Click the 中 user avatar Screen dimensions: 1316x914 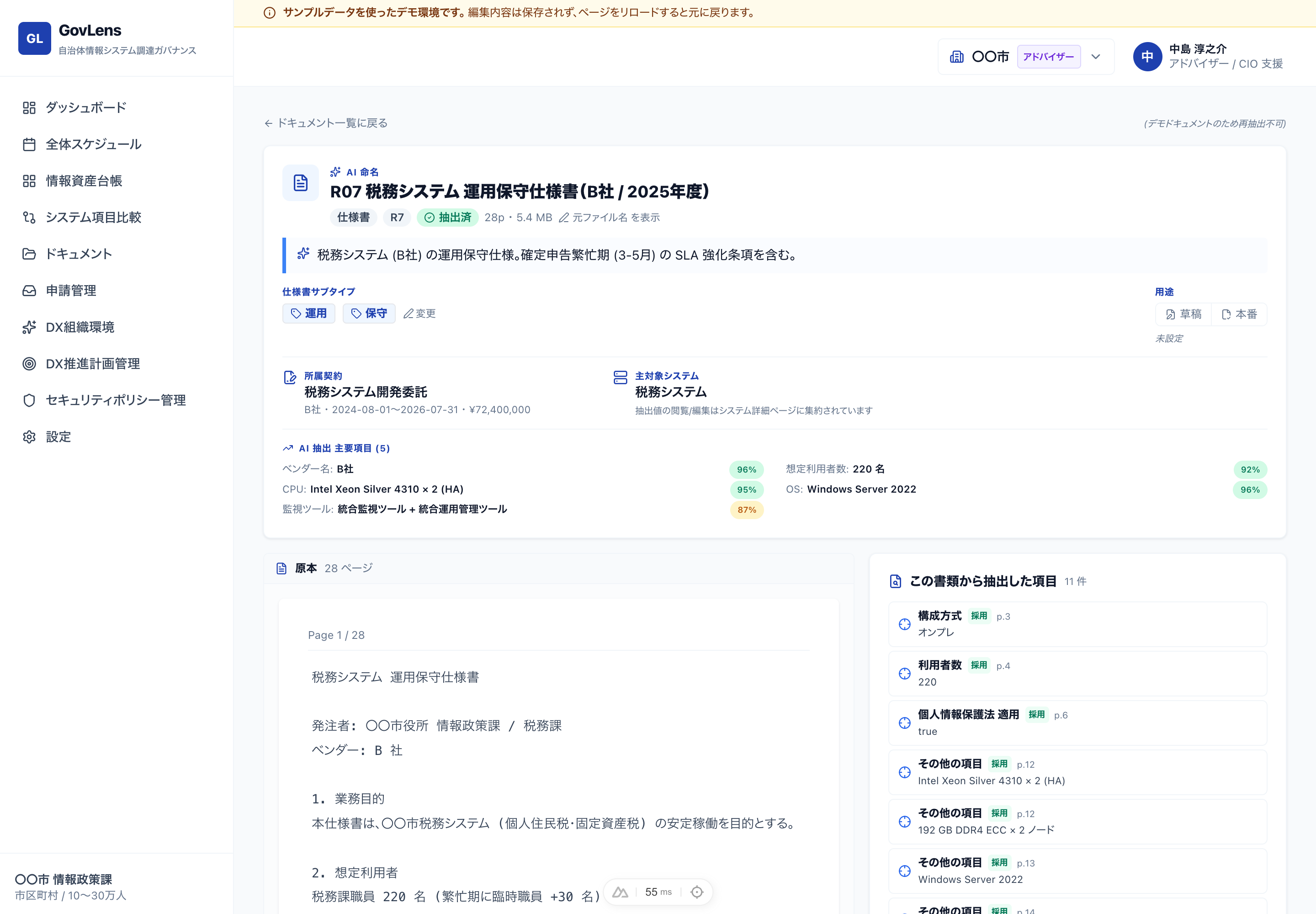1147,57
